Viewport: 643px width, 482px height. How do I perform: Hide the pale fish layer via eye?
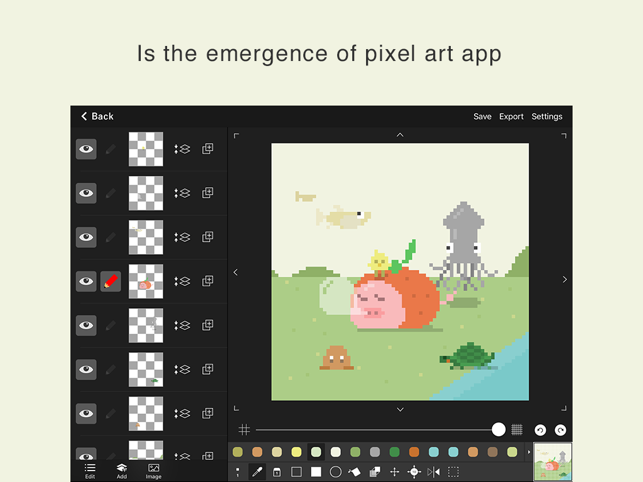[x=86, y=237]
